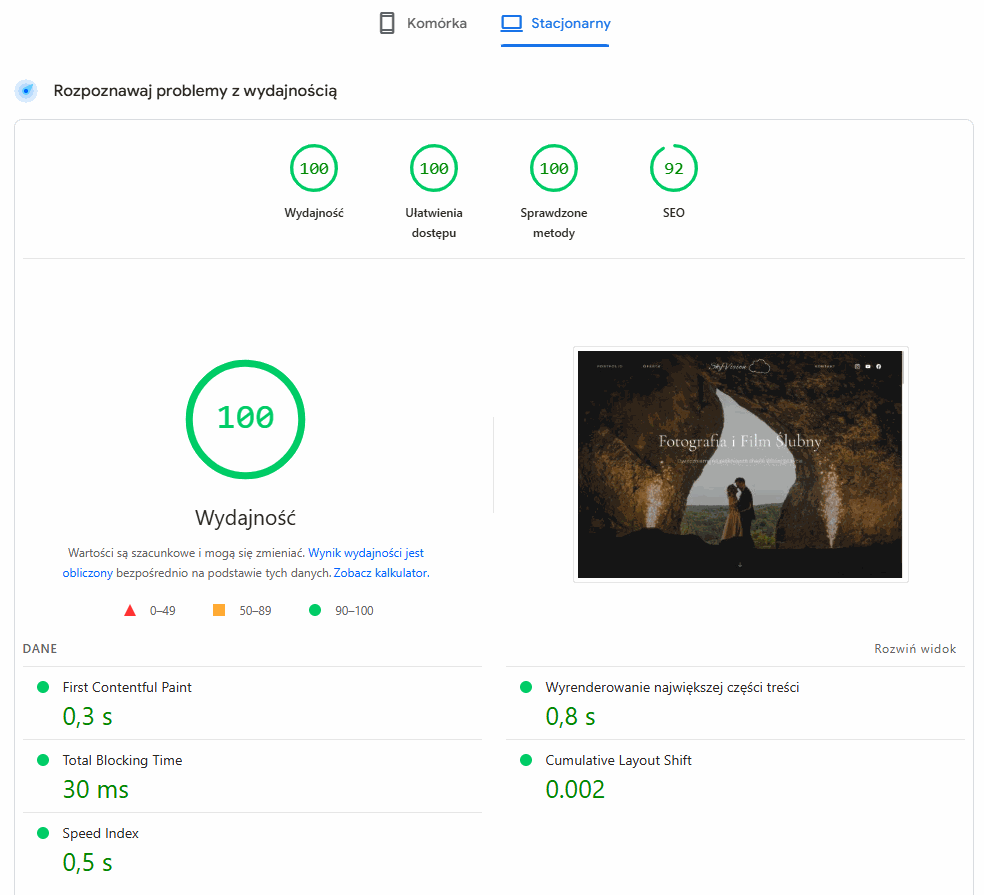Click the wedding page screenshot thumbnail
The height and width of the screenshot is (895, 984).
click(740, 464)
